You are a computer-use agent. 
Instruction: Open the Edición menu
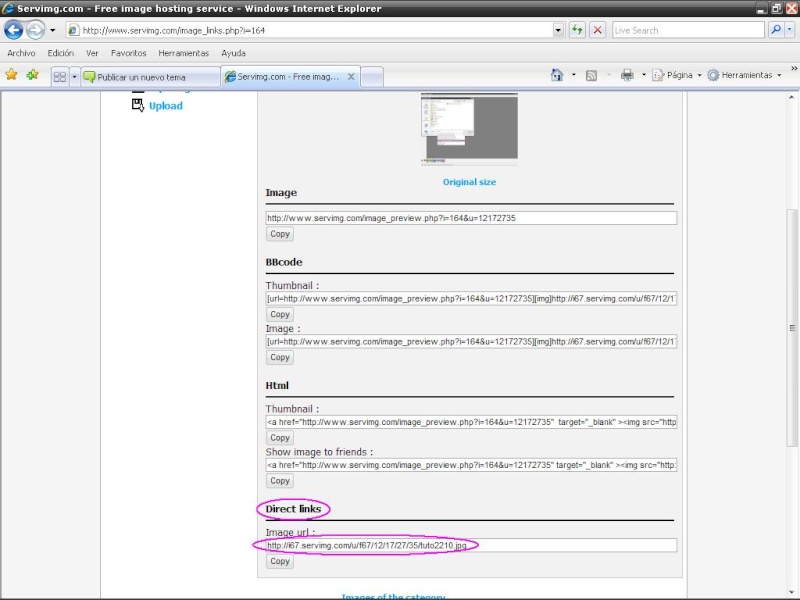[60, 53]
